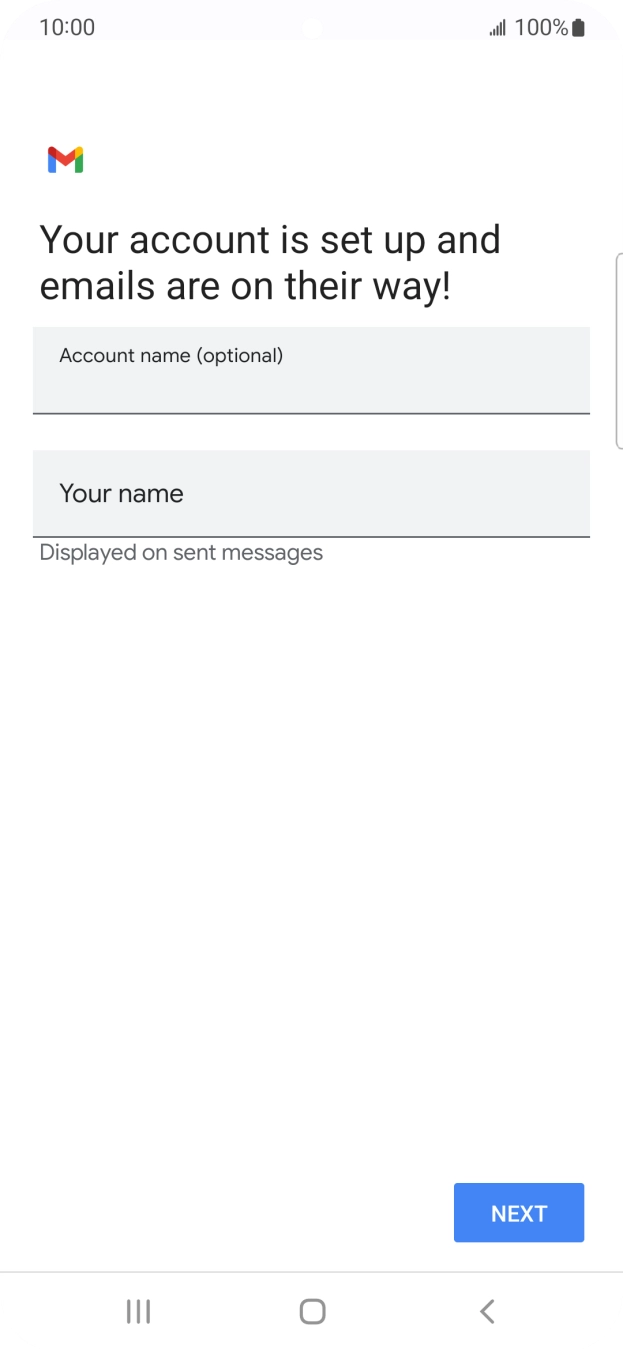Tap the Displayed on sent messages helper text
This screenshot has height=1349, width=623.
[x=180, y=552]
